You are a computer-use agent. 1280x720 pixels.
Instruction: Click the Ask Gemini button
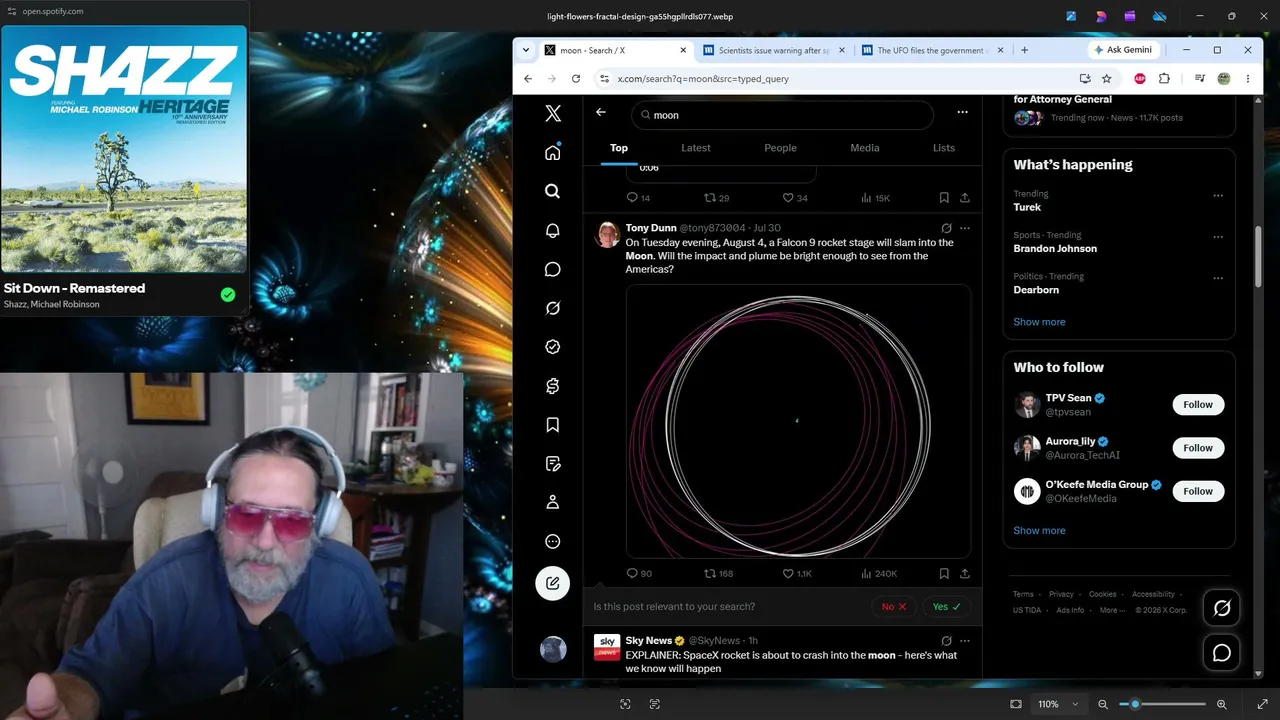[x=1123, y=50]
